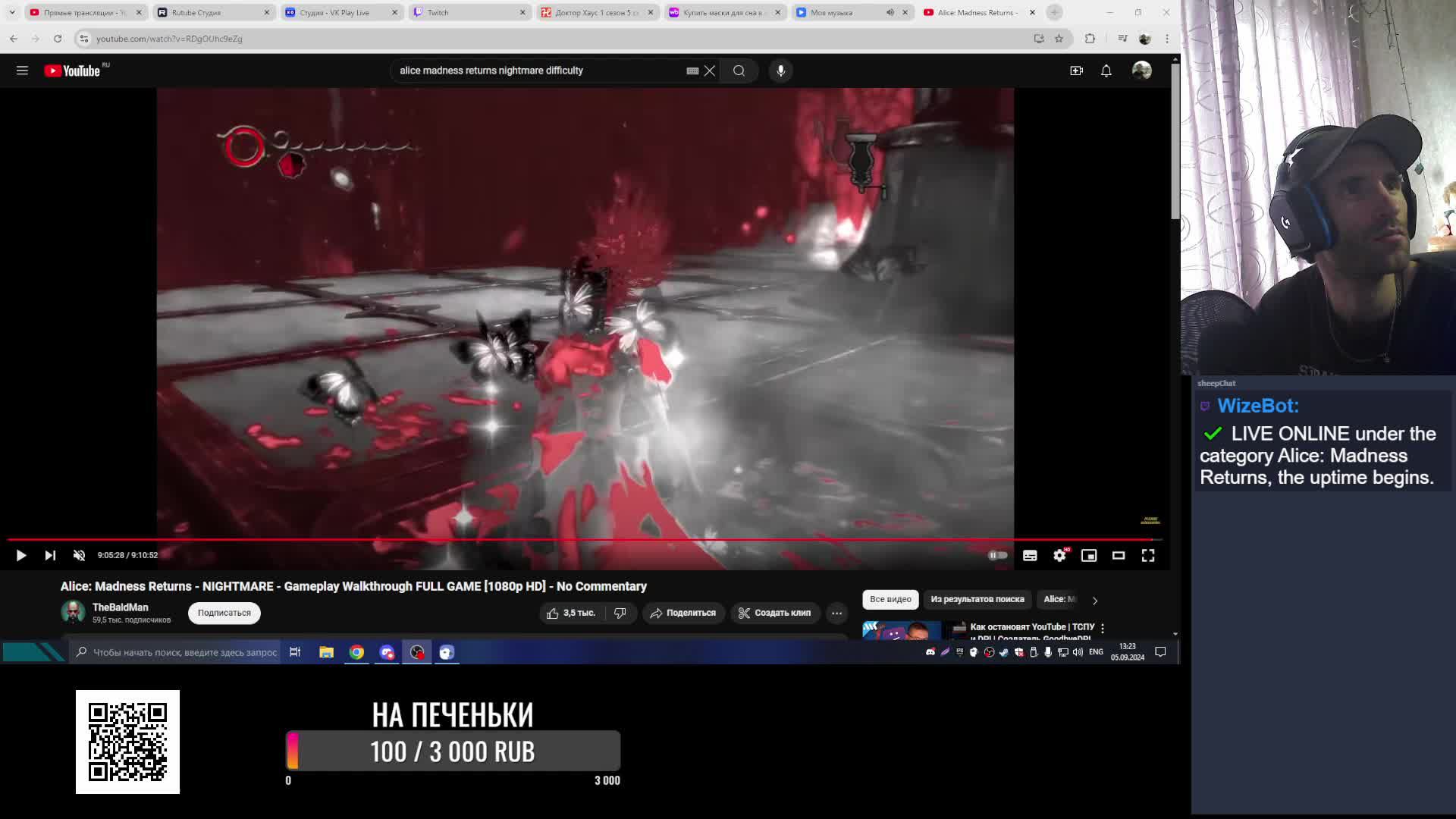Unmute the video volume
The height and width of the screenshot is (819, 1456).
click(x=79, y=556)
